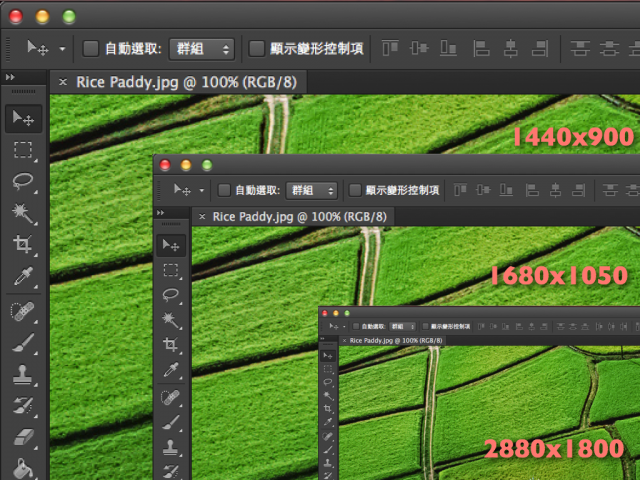Select the Healing Brush tool in the middle window
This screenshot has height=480, width=640.
click(x=170, y=398)
